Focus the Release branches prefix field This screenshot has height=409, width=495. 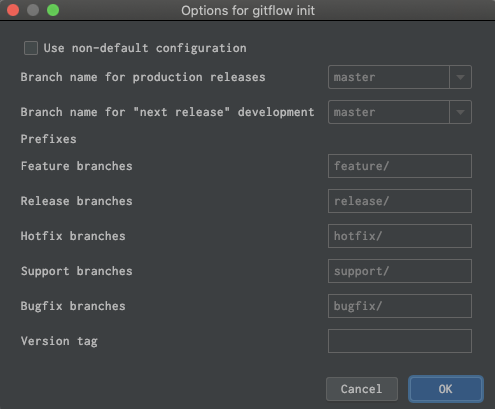point(400,201)
